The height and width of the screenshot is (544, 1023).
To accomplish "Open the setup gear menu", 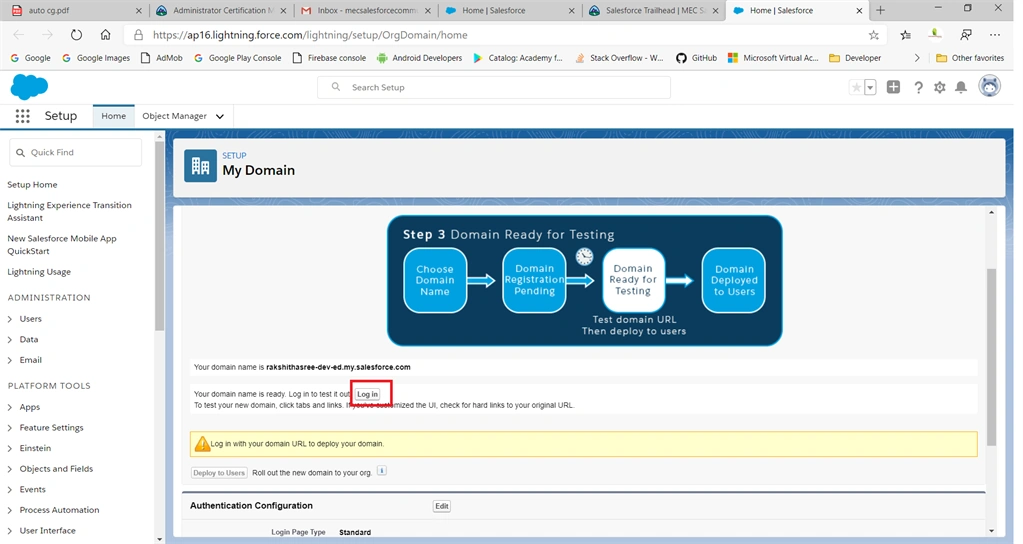I will pyautogui.click(x=939, y=87).
